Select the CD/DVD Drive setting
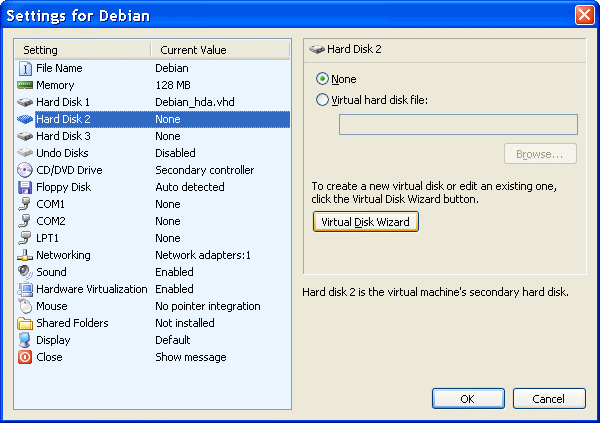The image size is (600, 423). pos(153,170)
